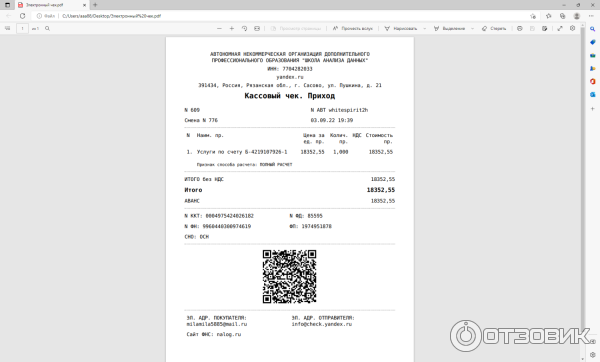Zoom out with the minus icon
The image size is (600, 362).
click(x=219, y=28)
